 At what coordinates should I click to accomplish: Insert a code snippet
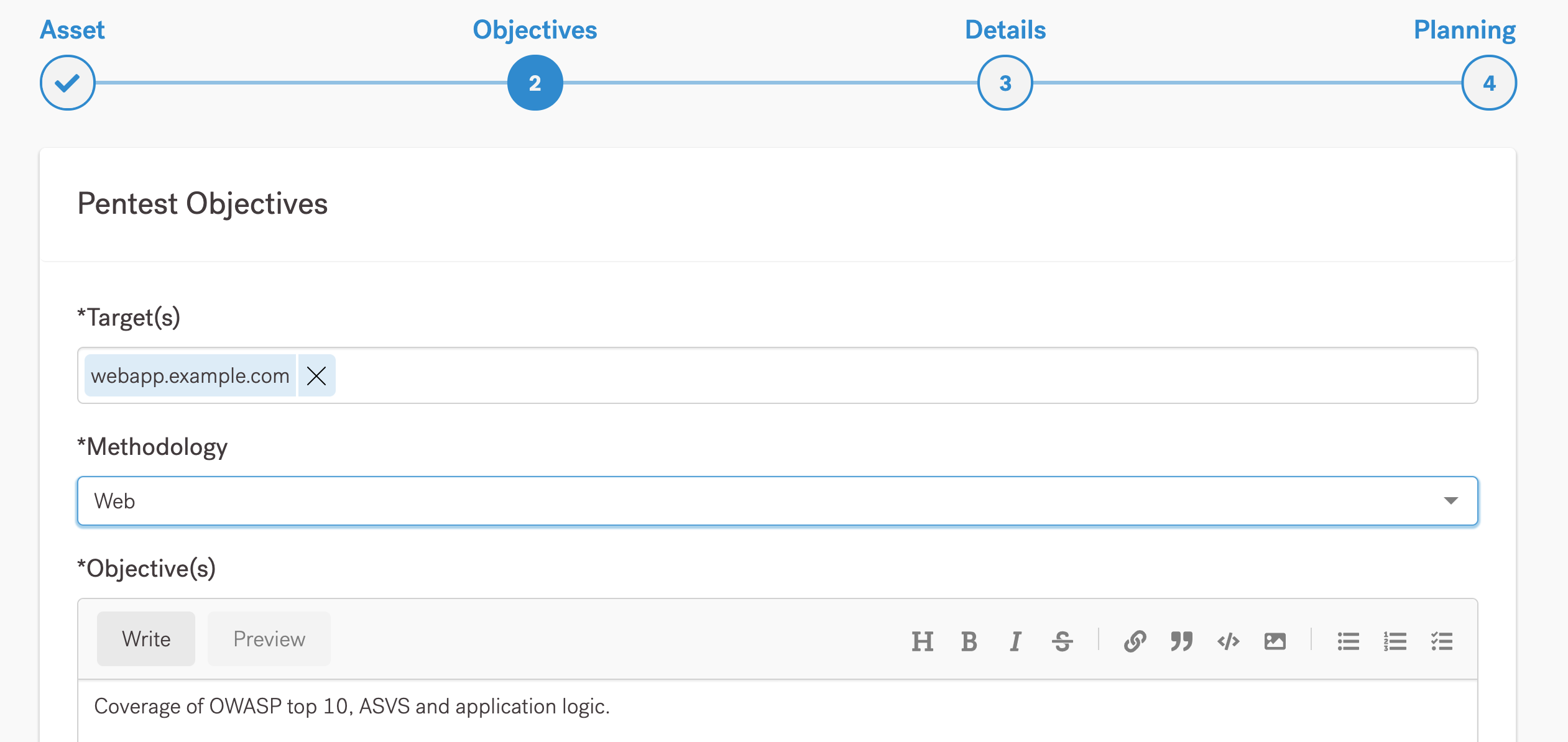(1228, 641)
